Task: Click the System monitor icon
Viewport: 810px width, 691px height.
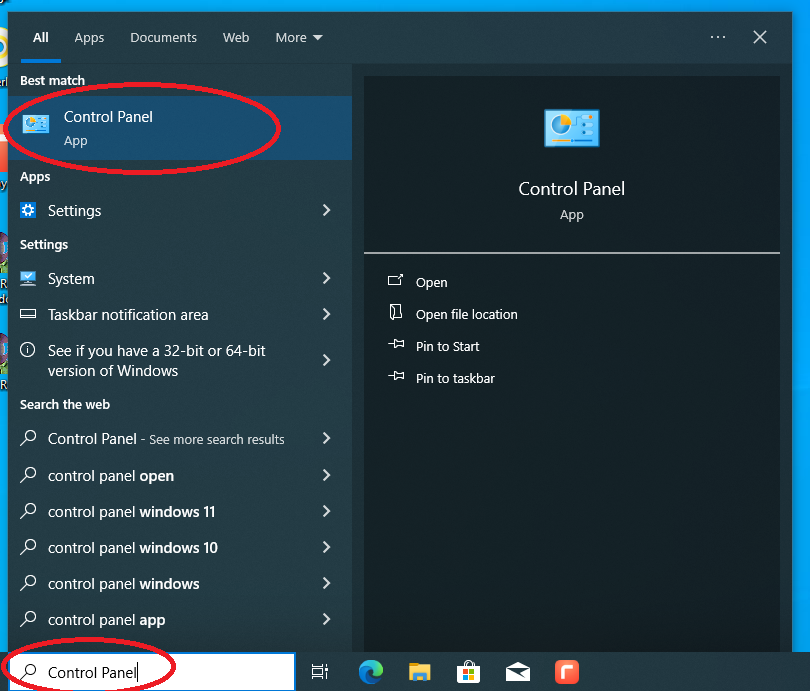Action: click(28, 278)
